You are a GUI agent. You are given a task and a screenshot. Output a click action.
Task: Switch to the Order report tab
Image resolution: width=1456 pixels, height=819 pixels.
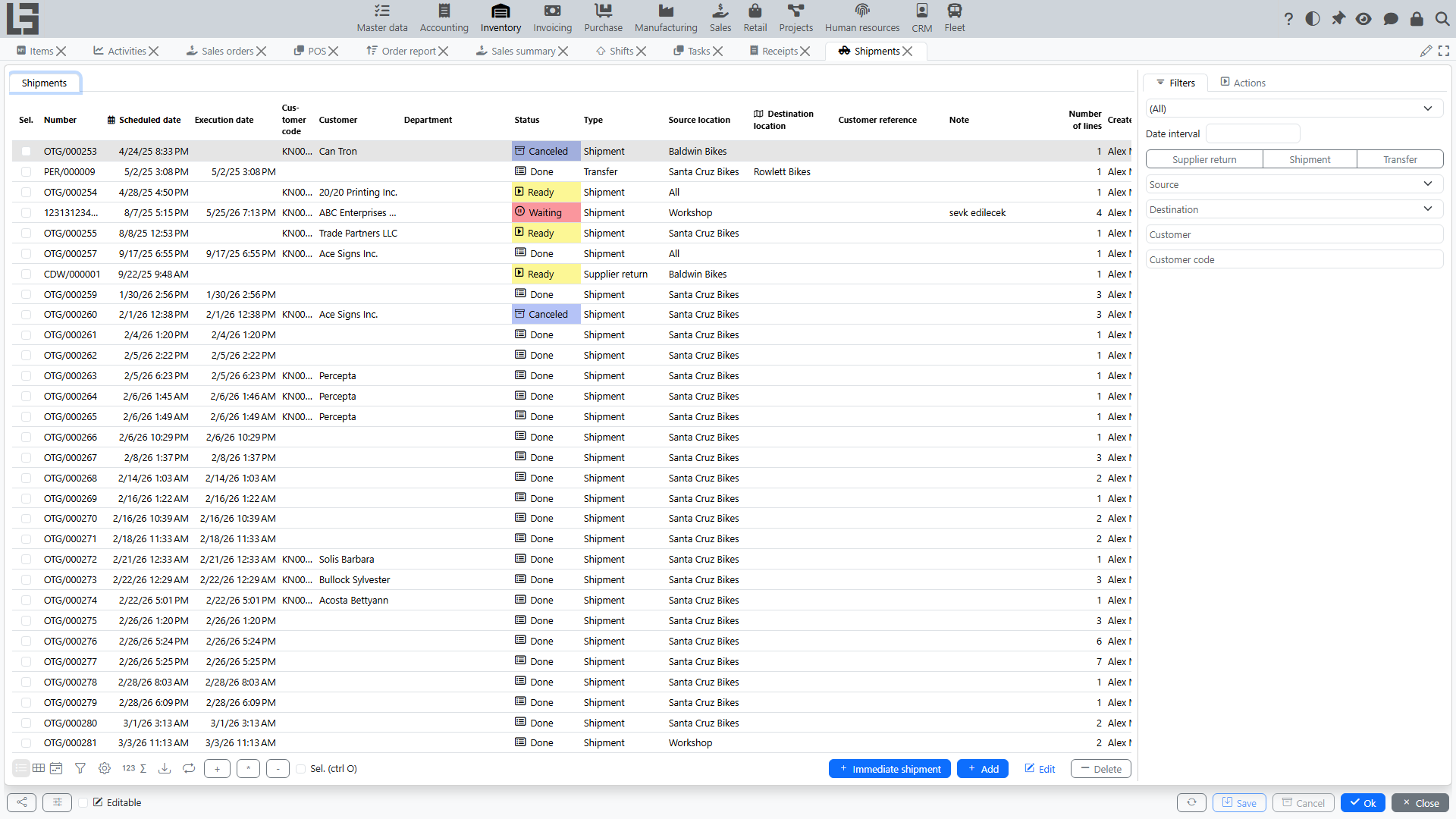tap(402, 51)
